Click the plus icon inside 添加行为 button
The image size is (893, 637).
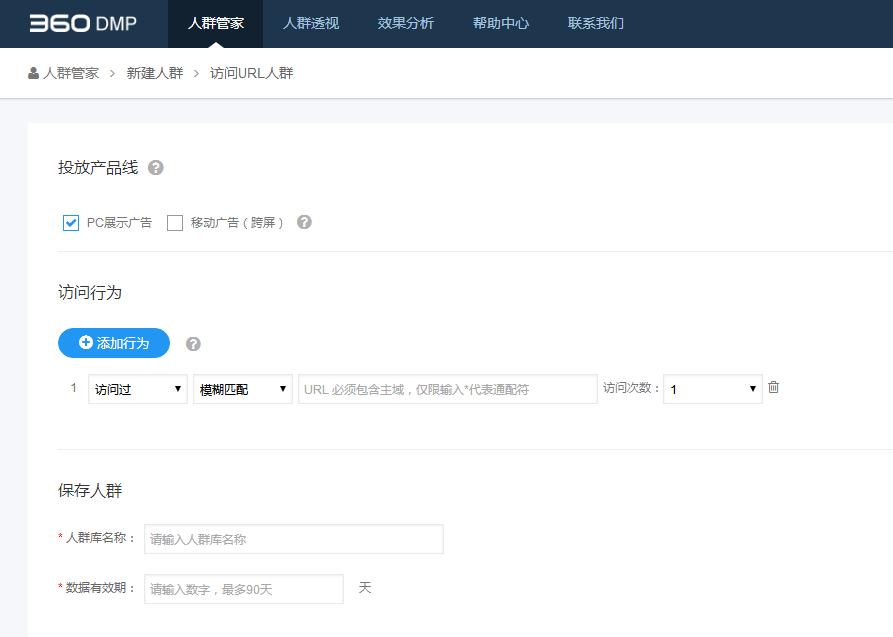point(85,342)
